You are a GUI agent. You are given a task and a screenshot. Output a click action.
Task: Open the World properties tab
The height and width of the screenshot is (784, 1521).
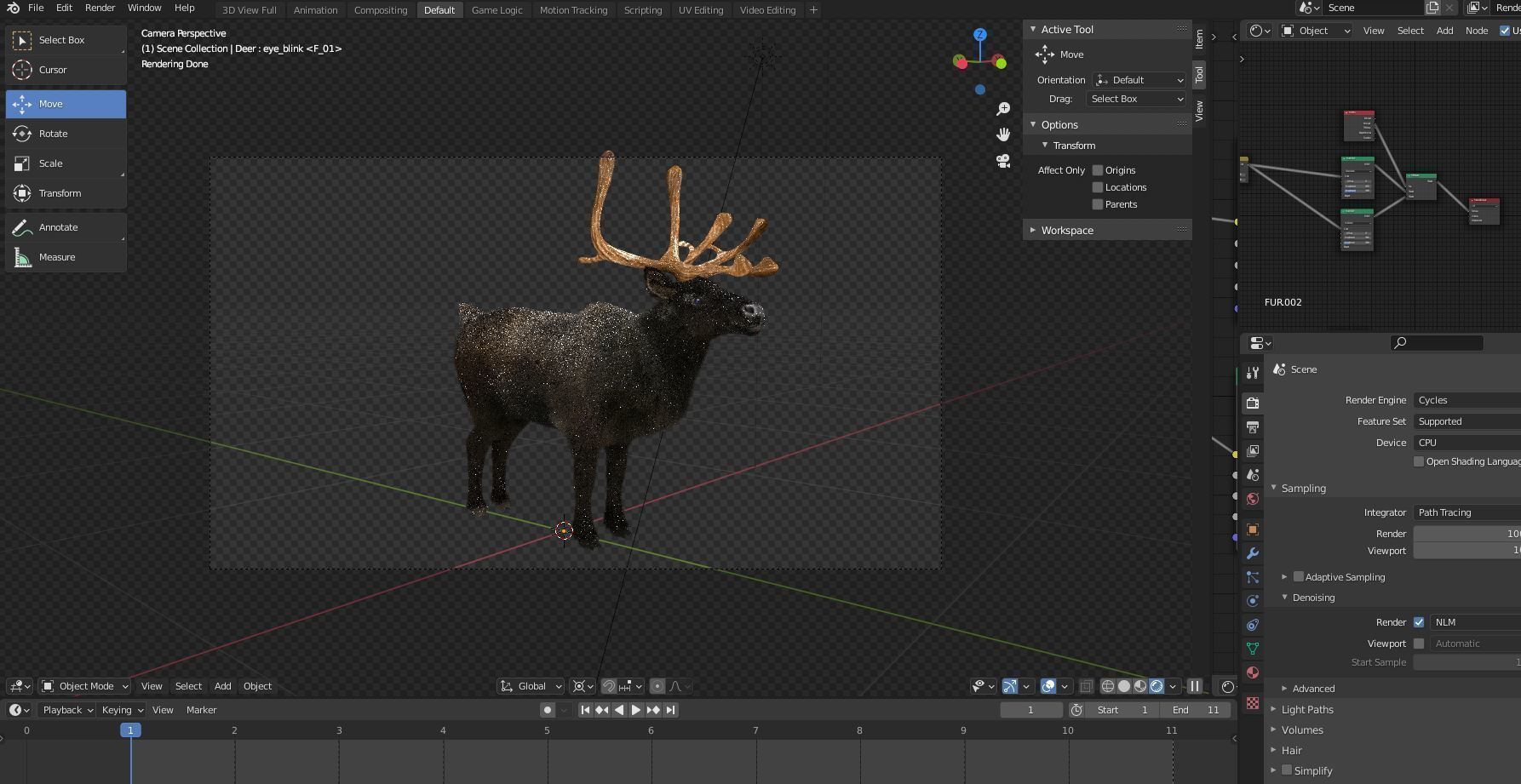(x=1253, y=499)
